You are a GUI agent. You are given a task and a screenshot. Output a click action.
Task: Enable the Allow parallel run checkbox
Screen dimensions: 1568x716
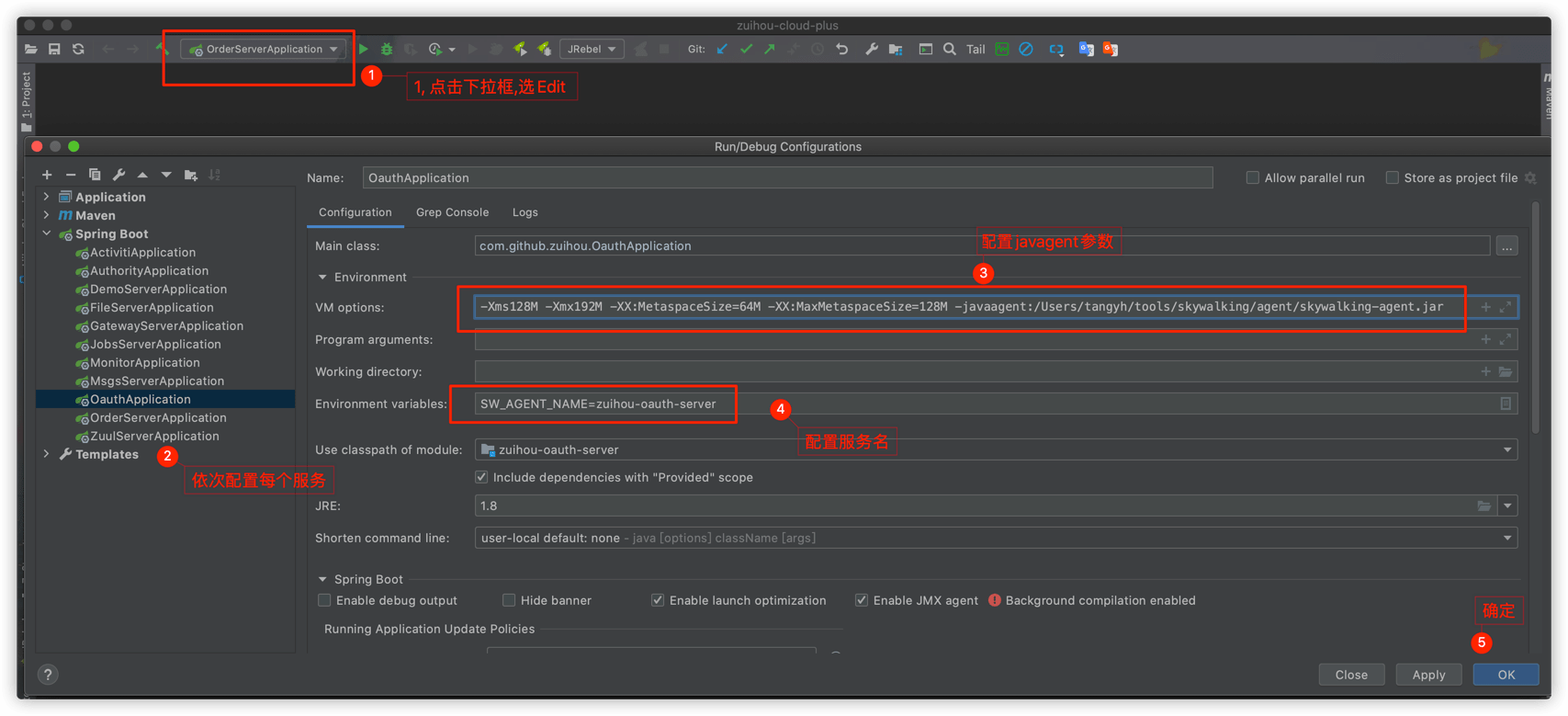pos(1252,177)
